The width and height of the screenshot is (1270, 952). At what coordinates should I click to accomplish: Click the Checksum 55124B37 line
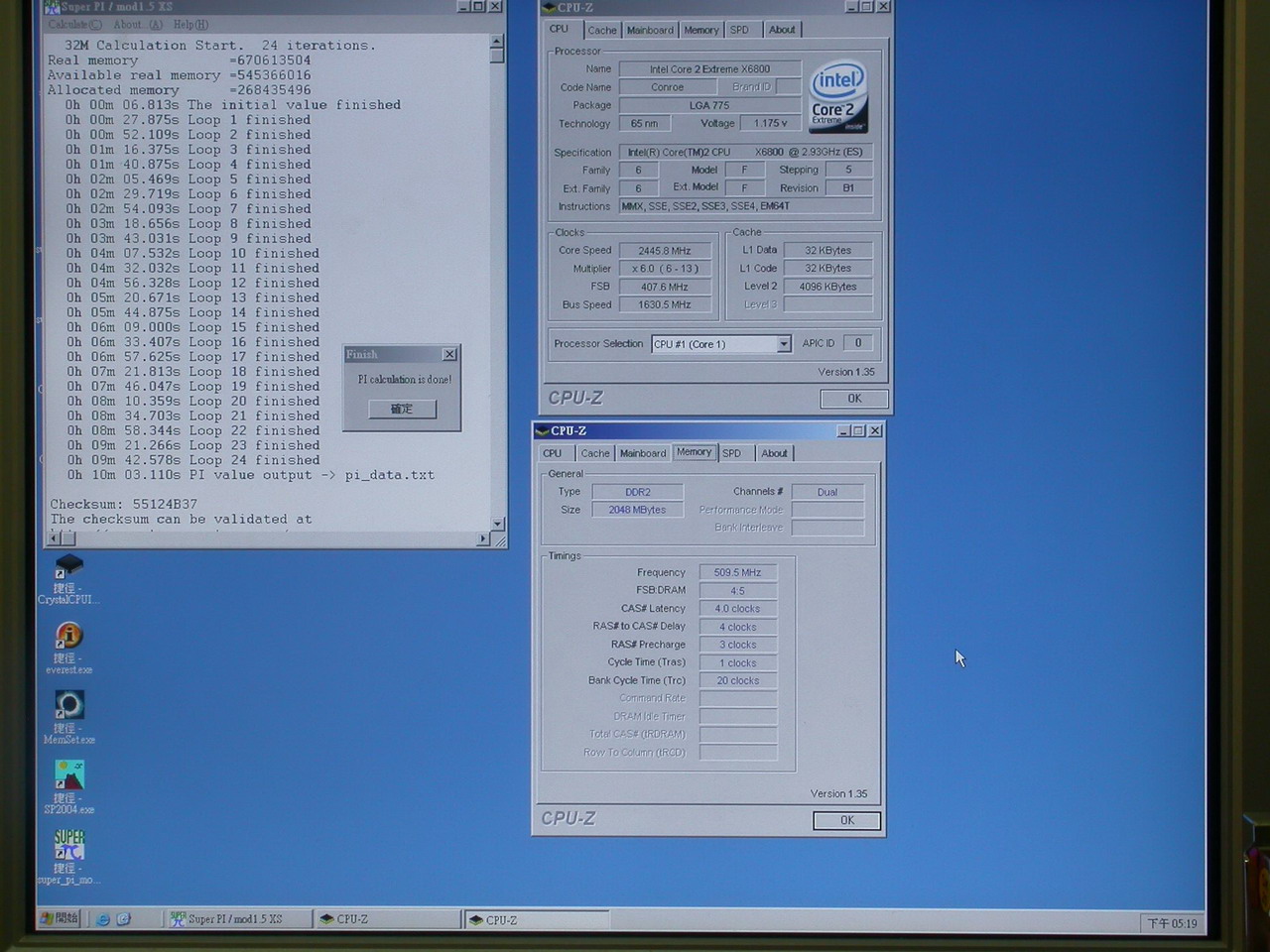tap(123, 505)
